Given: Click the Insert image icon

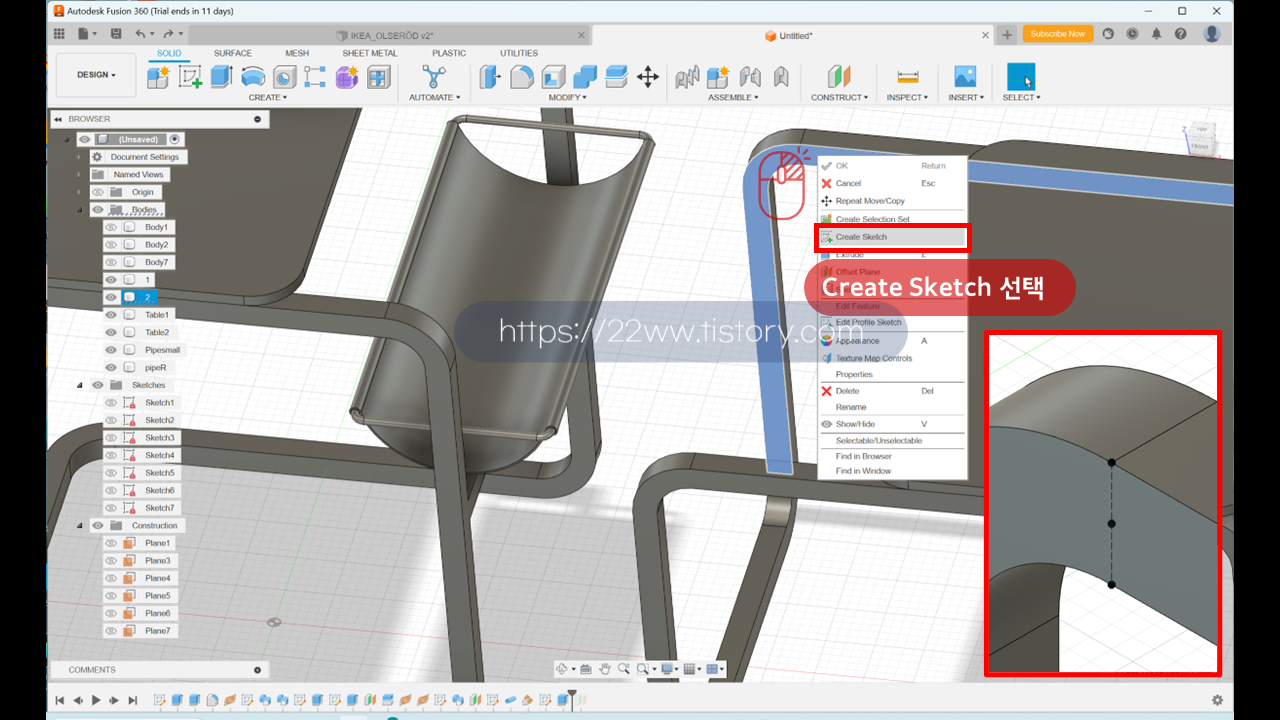Looking at the screenshot, I should coord(965,77).
